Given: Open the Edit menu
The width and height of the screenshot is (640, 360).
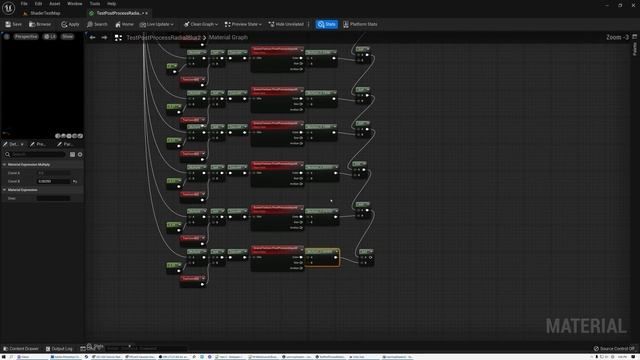Looking at the screenshot, I should click(x=38, y=4).
